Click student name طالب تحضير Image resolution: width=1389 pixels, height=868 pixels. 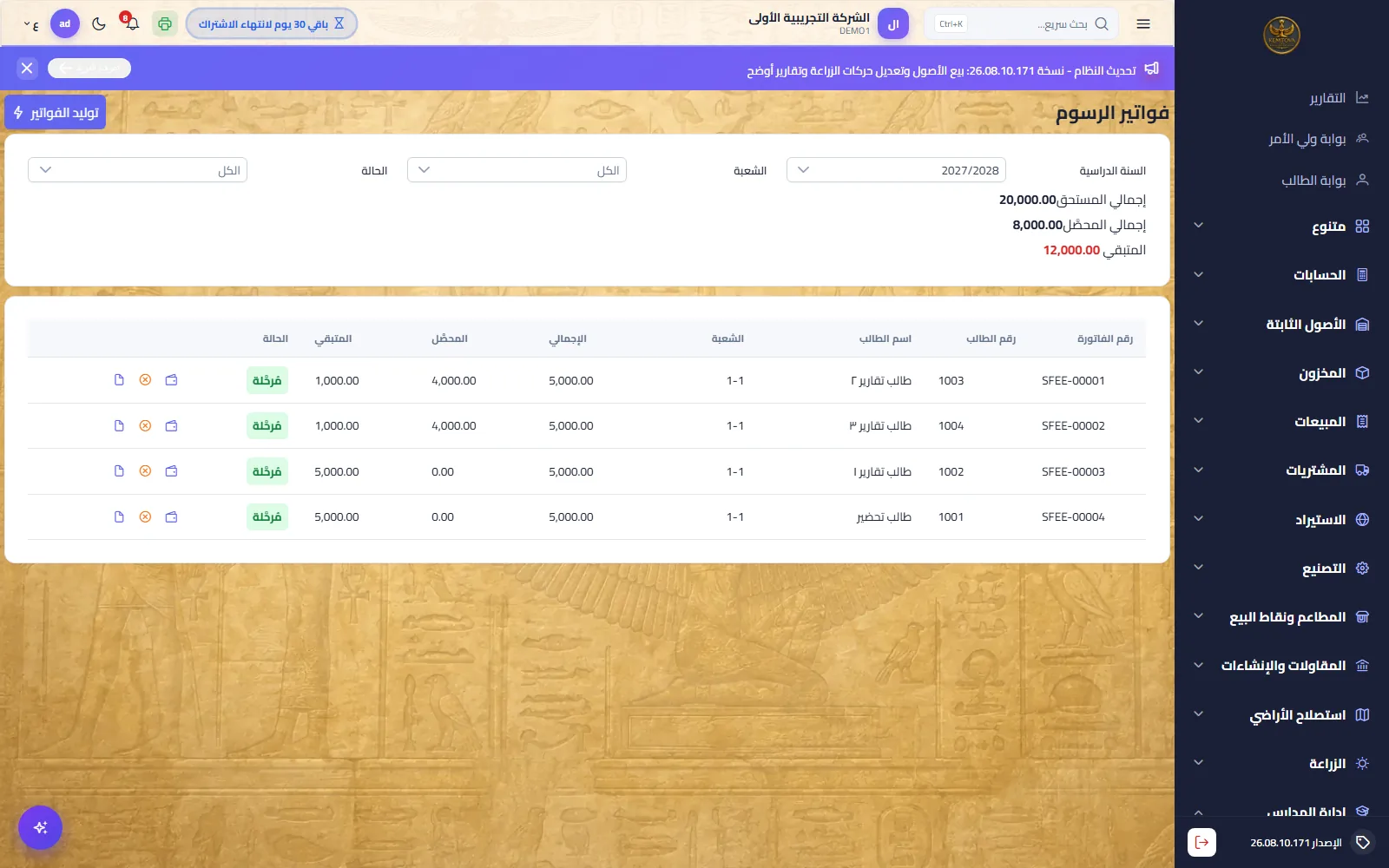pos(884,517)
